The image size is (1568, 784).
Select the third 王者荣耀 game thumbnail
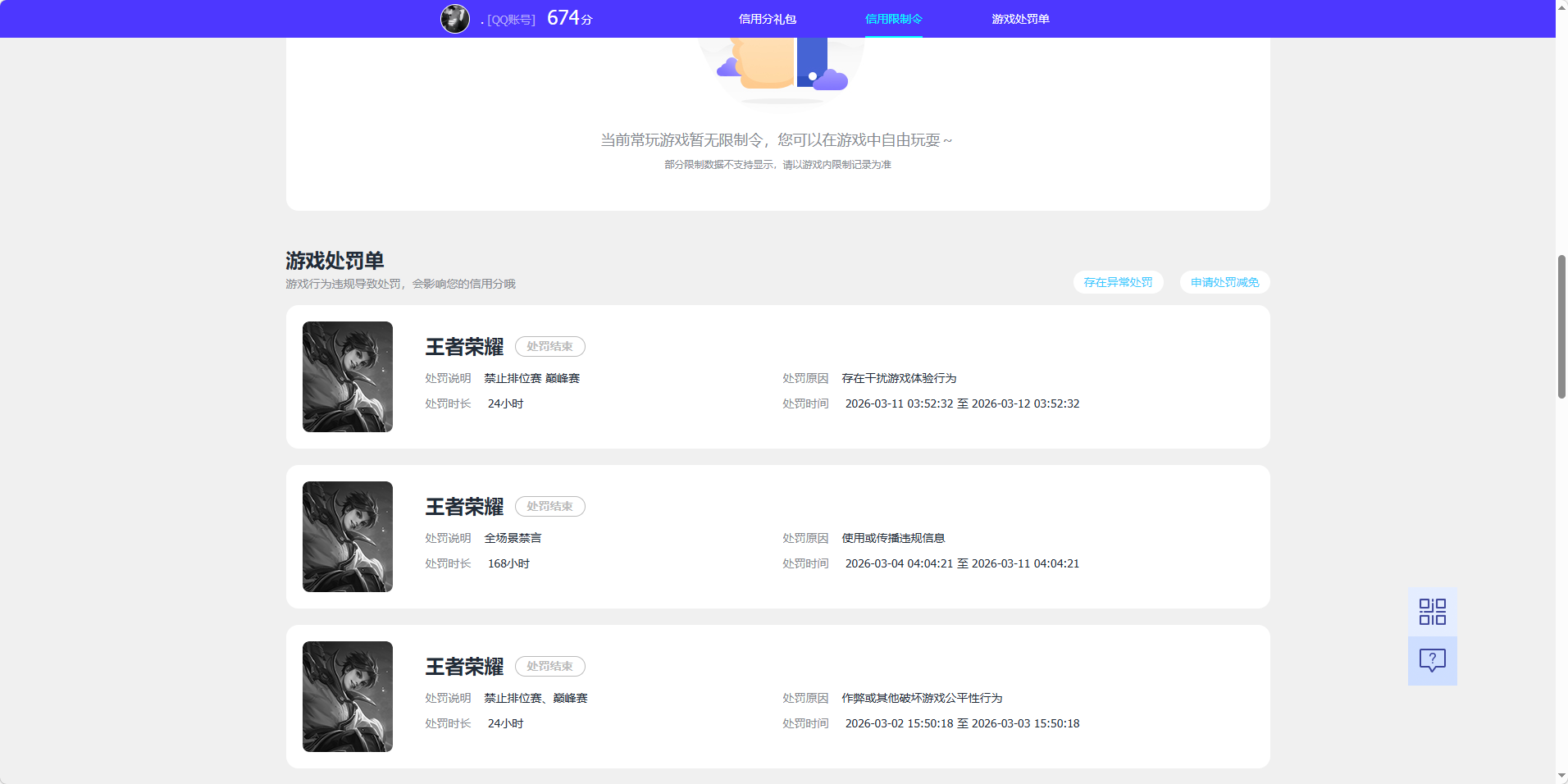coord(347,696)
